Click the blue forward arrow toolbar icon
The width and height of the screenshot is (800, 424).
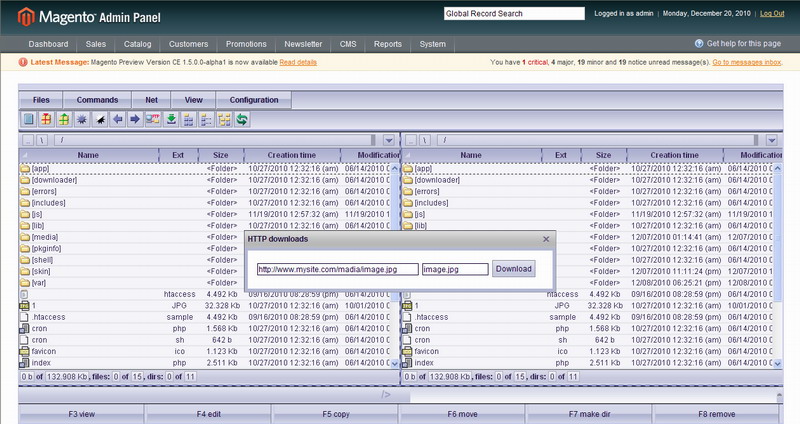(x=135, y=119)
